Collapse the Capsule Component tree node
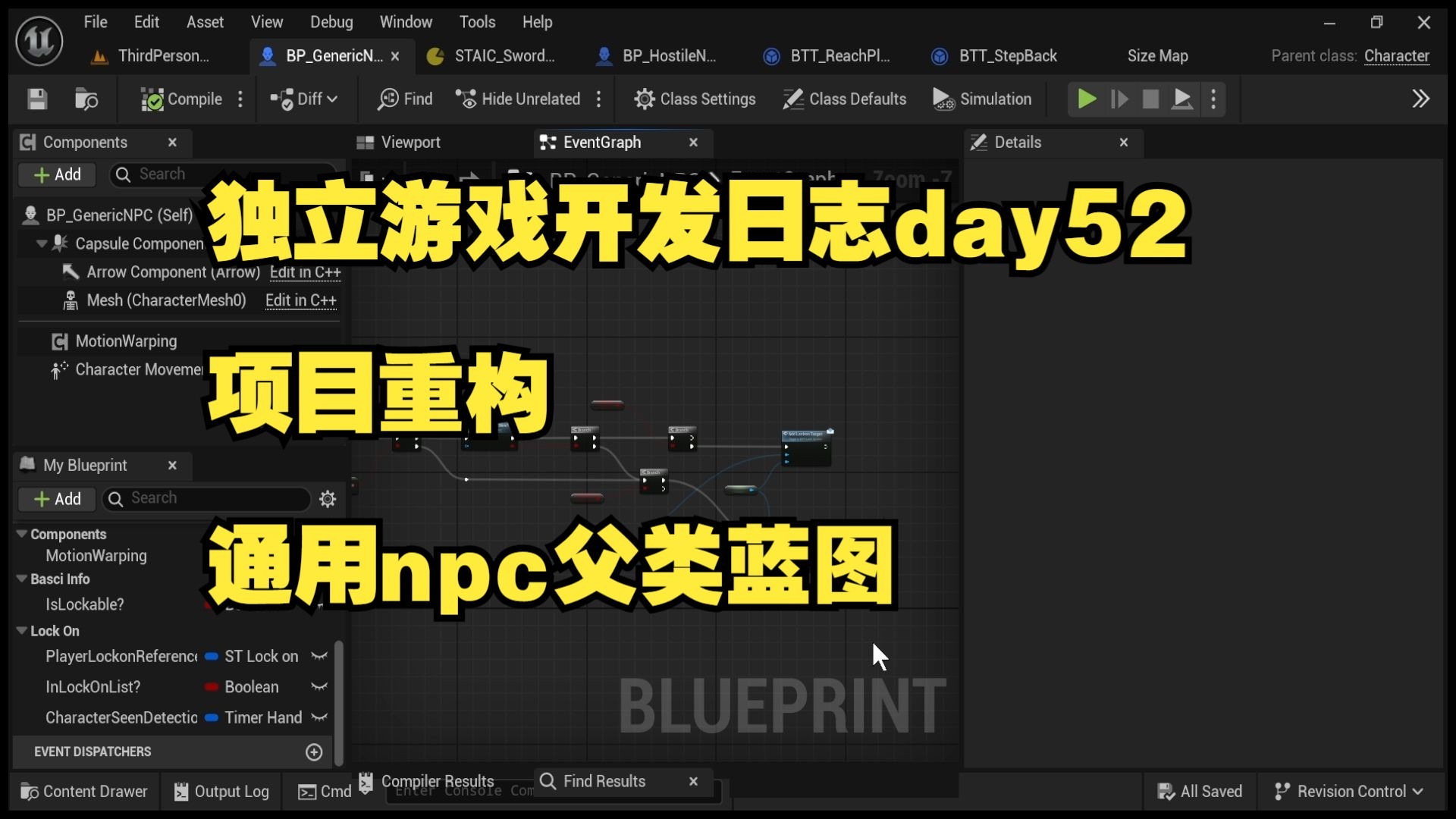1456x819 pixels. 42,244
